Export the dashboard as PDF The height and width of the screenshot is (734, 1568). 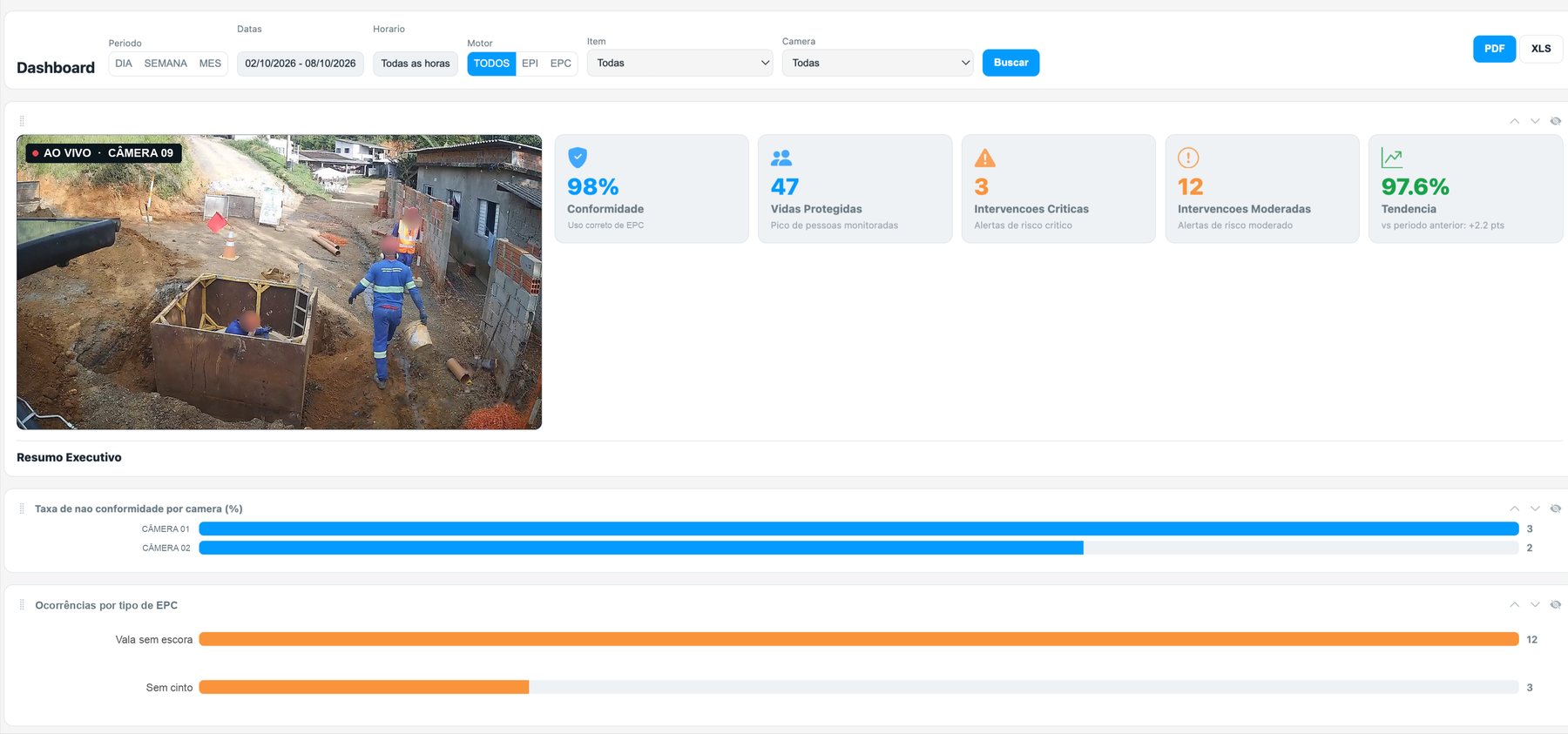pos(1494,49)
